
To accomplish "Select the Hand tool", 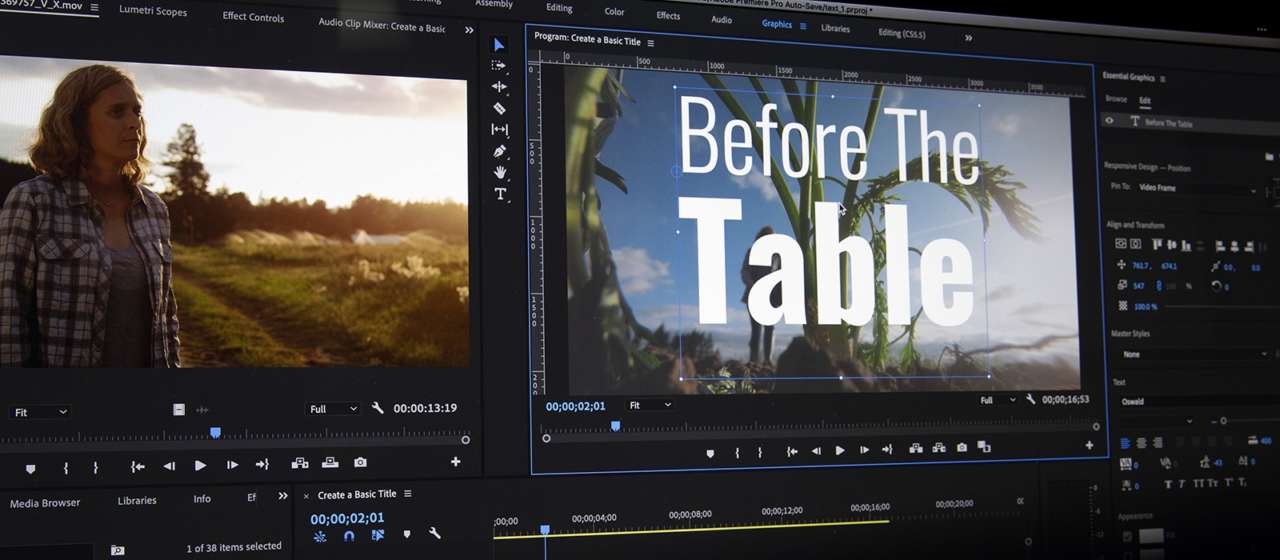I will pyautogui.click(x=500, y=172).
